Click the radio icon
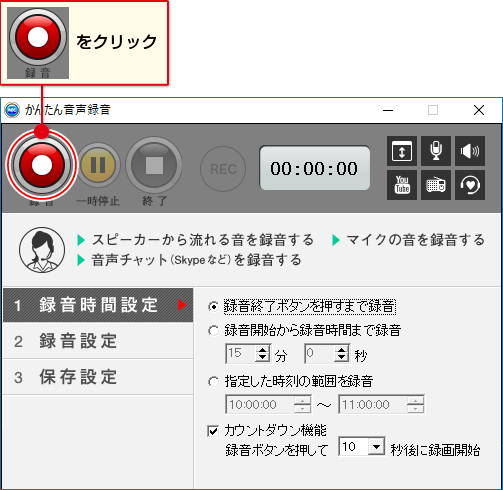Viewport: 503px width, 490px height. [436, 185]
